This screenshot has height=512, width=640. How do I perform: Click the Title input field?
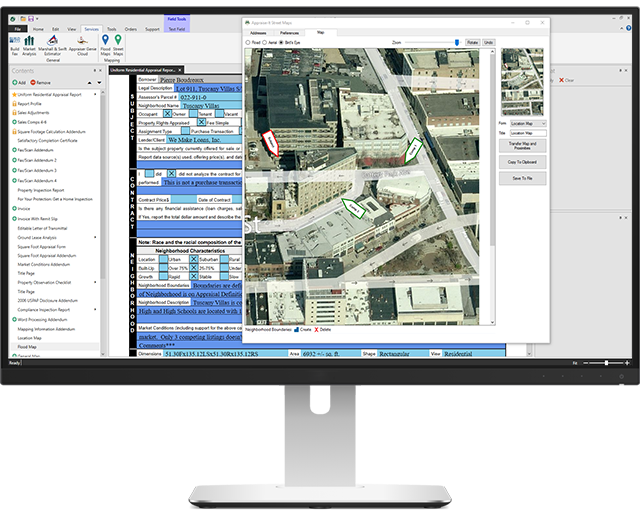[x=528, y=133]
